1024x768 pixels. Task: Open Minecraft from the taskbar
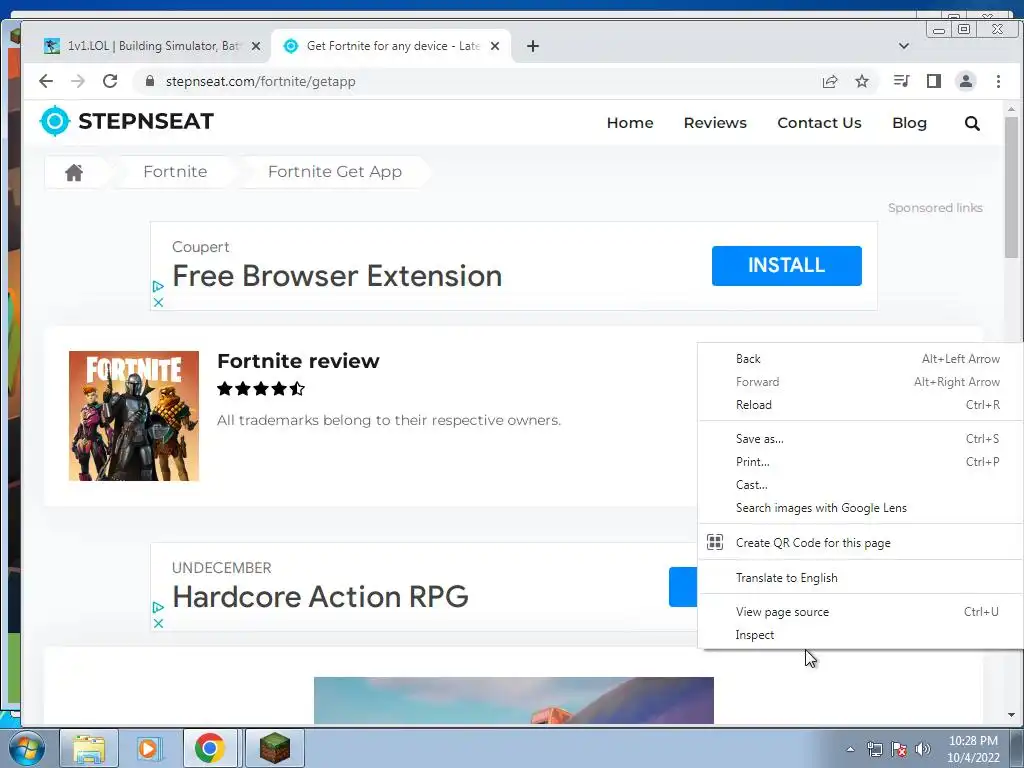click(274, 748)
